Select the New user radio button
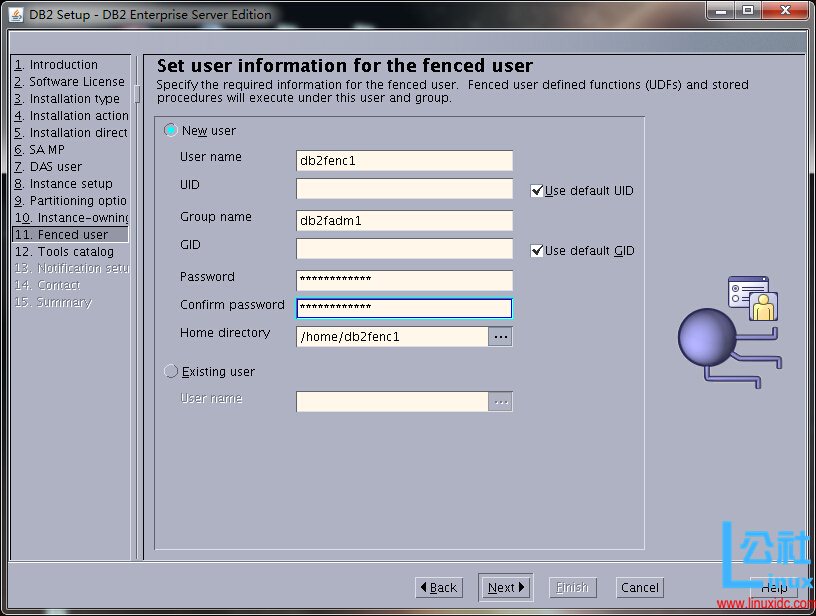This screenshot has width=816, height=616. coord(171,131)
